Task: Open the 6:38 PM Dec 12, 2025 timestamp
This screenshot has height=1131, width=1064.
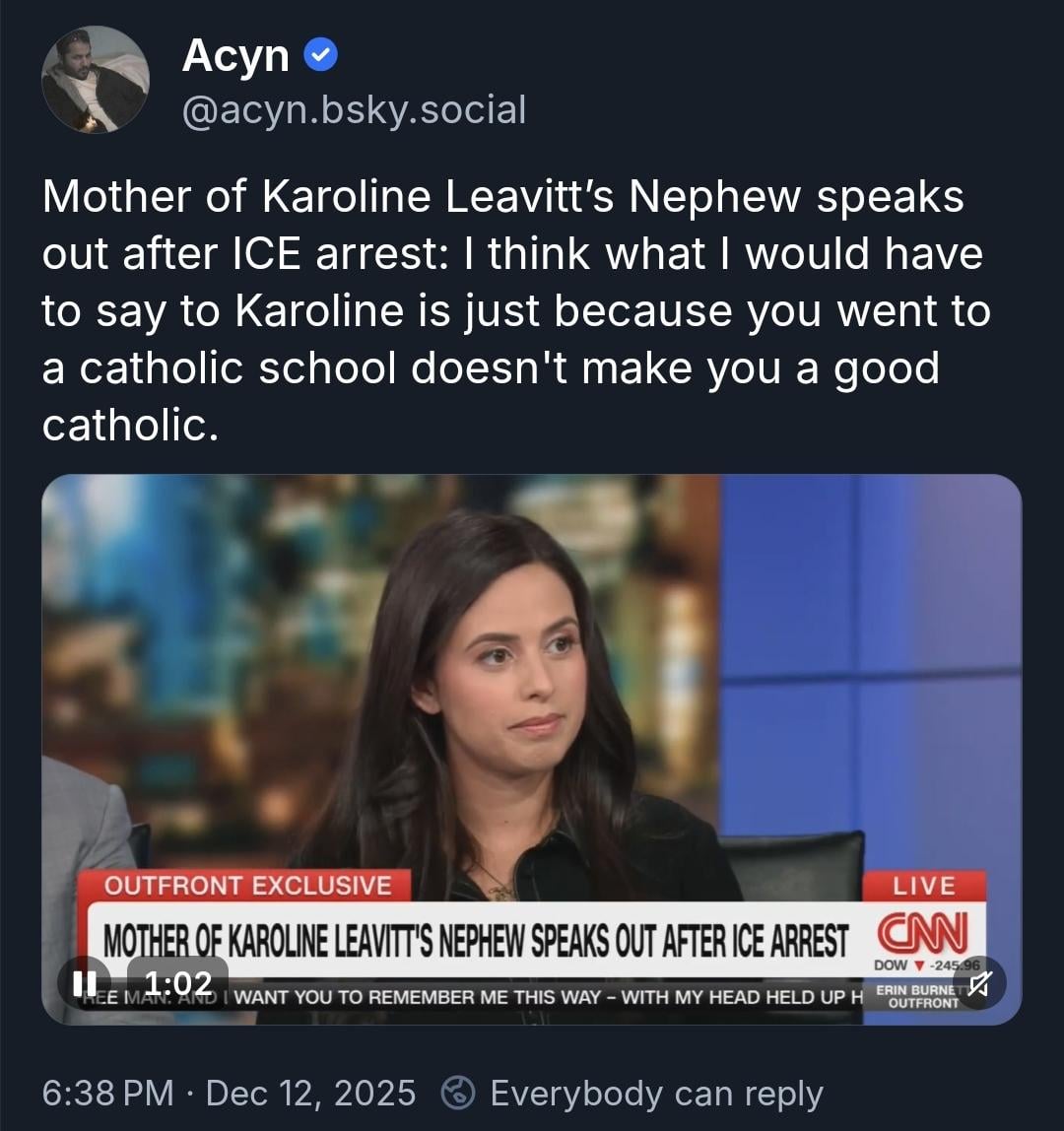Action: [x=229, y=1093]
